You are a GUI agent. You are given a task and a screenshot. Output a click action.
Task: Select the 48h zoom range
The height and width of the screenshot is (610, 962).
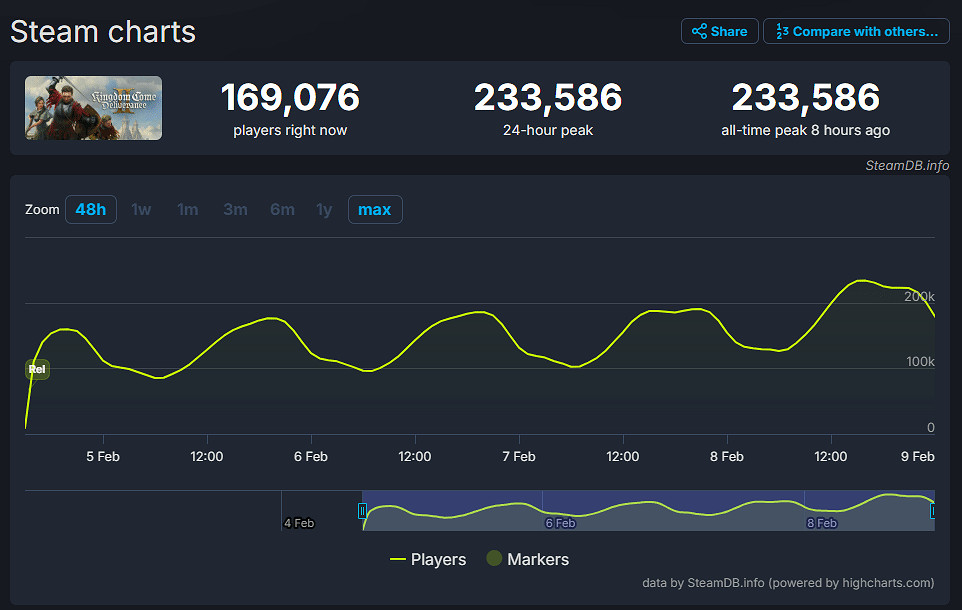point(91,209)
